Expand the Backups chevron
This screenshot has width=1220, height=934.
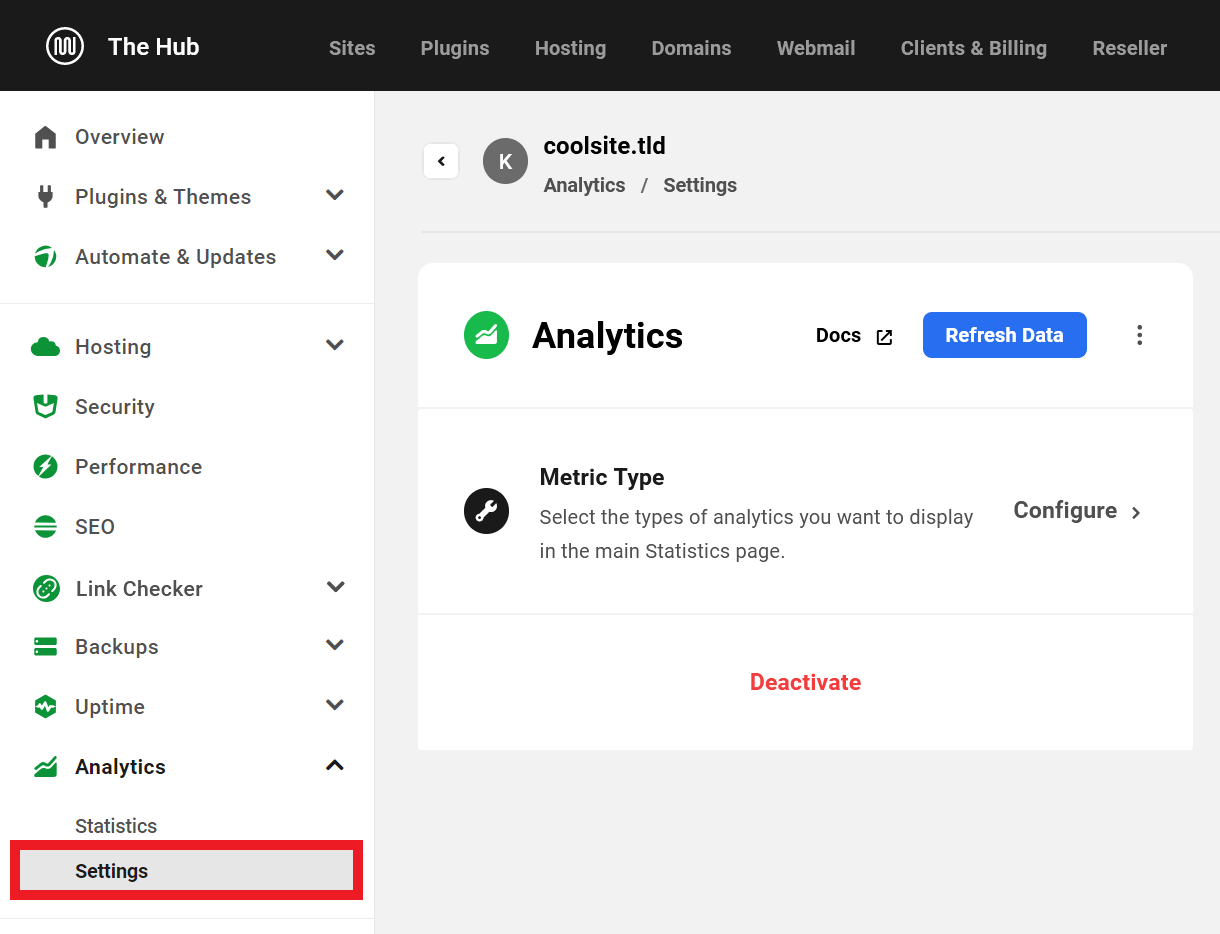click(335, 645)
